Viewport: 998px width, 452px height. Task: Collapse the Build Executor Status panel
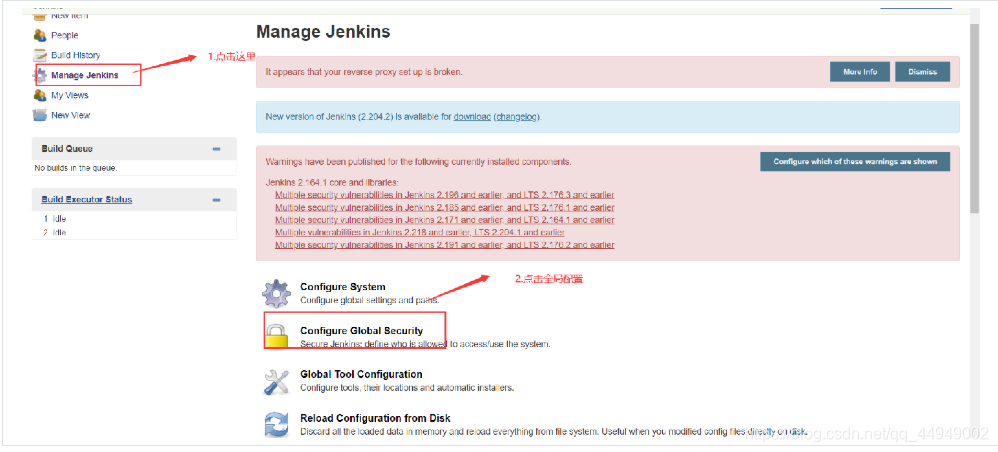216,200
